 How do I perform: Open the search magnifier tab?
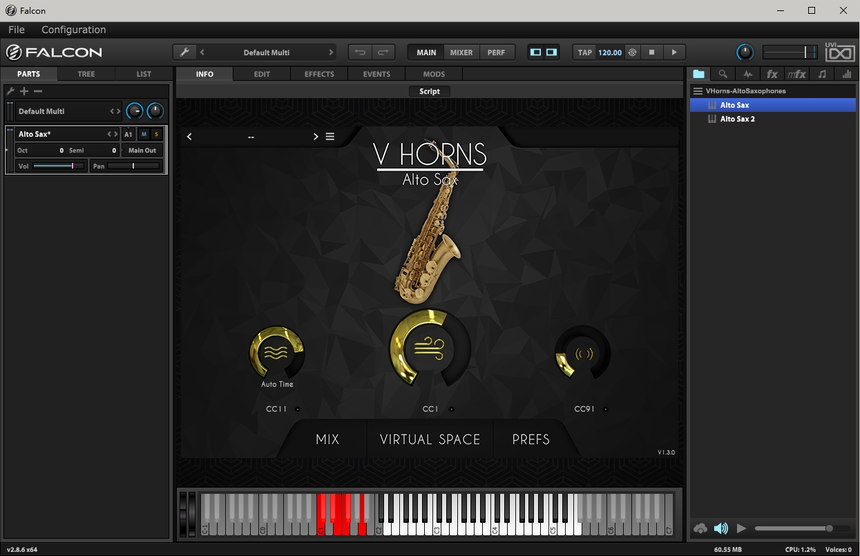point(723,74)
